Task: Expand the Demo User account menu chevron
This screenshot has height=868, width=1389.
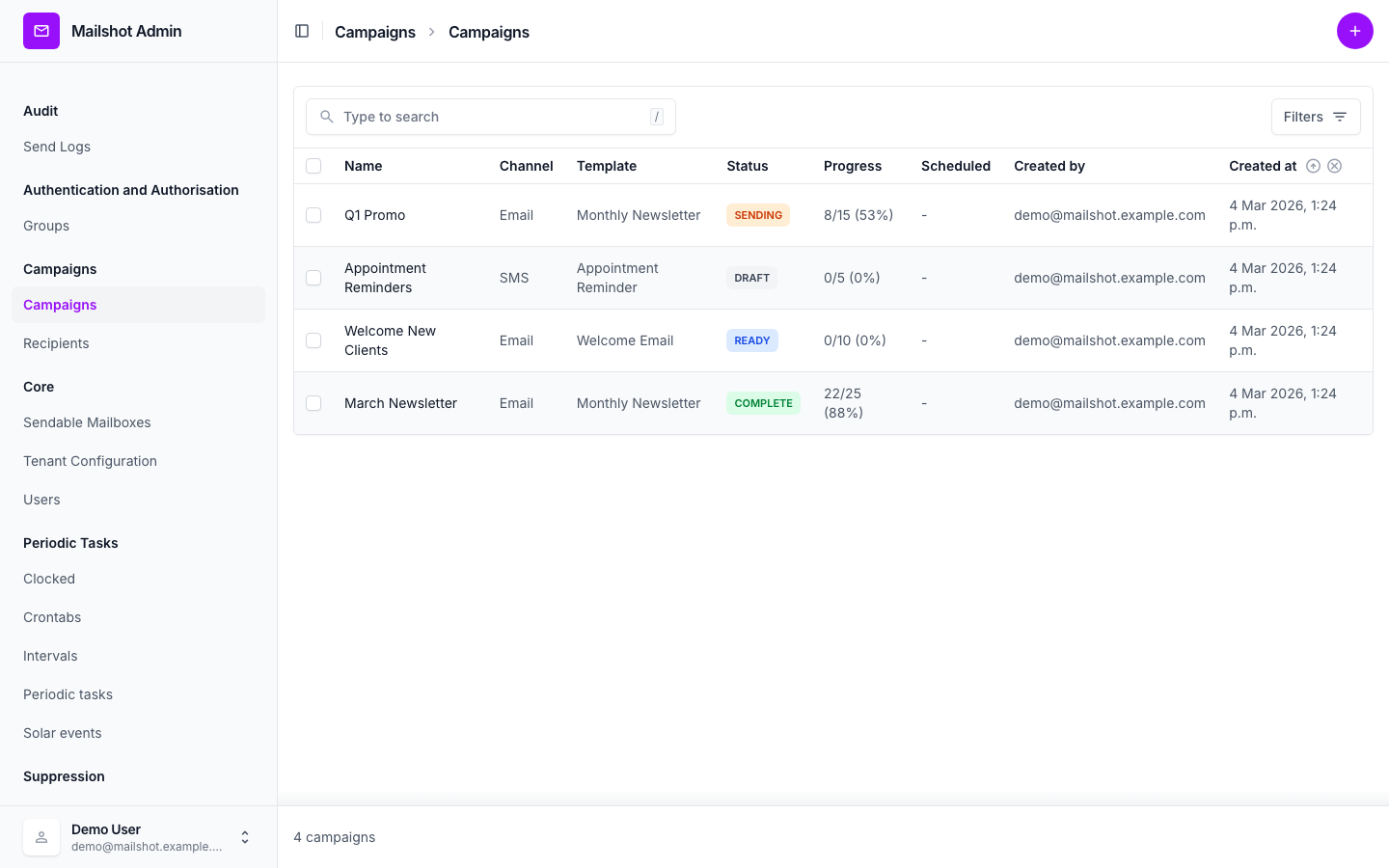Action: tap(245, 837)
